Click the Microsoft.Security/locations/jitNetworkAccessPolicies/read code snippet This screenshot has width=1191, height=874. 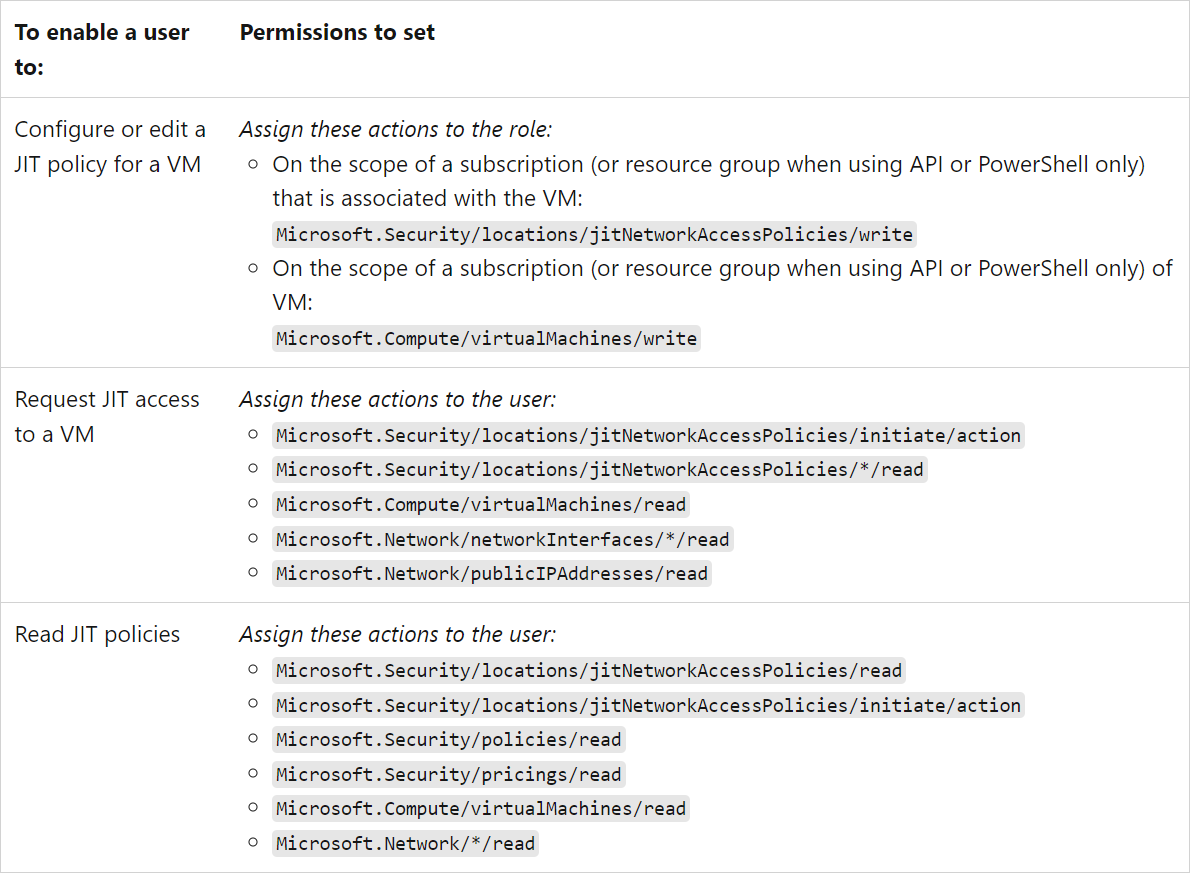click(589, 671)
